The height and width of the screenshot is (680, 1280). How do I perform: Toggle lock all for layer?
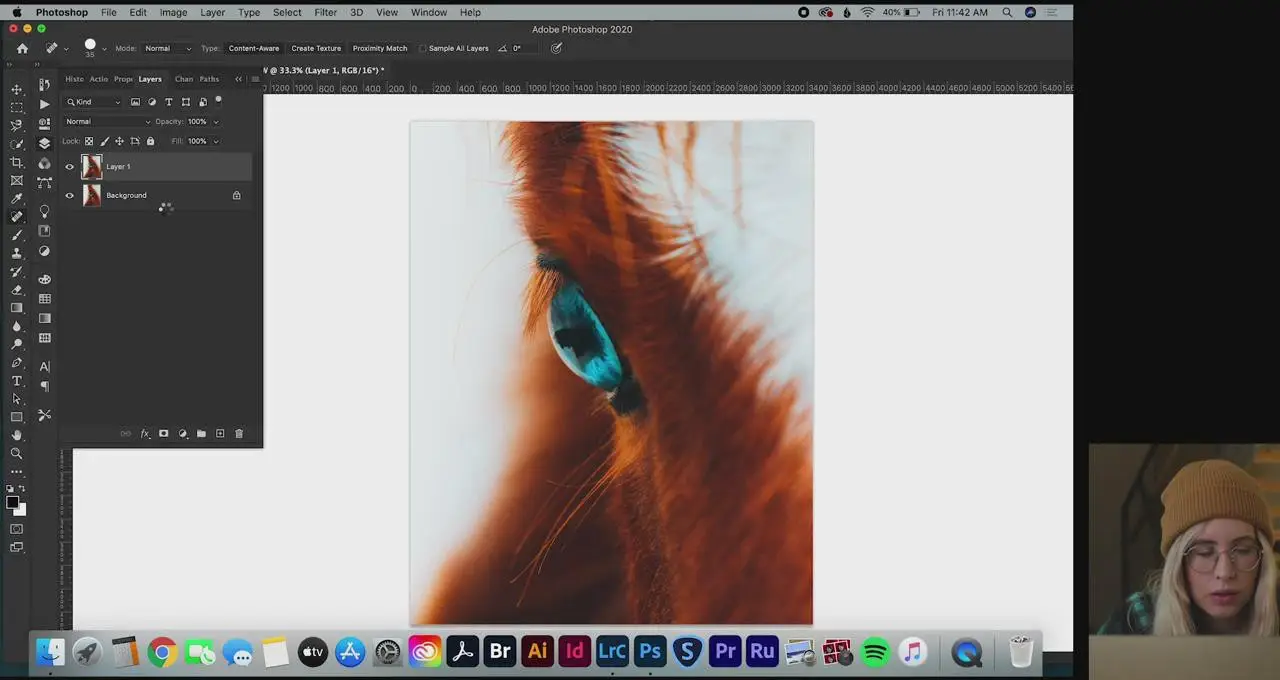click(x=150, y=141)
